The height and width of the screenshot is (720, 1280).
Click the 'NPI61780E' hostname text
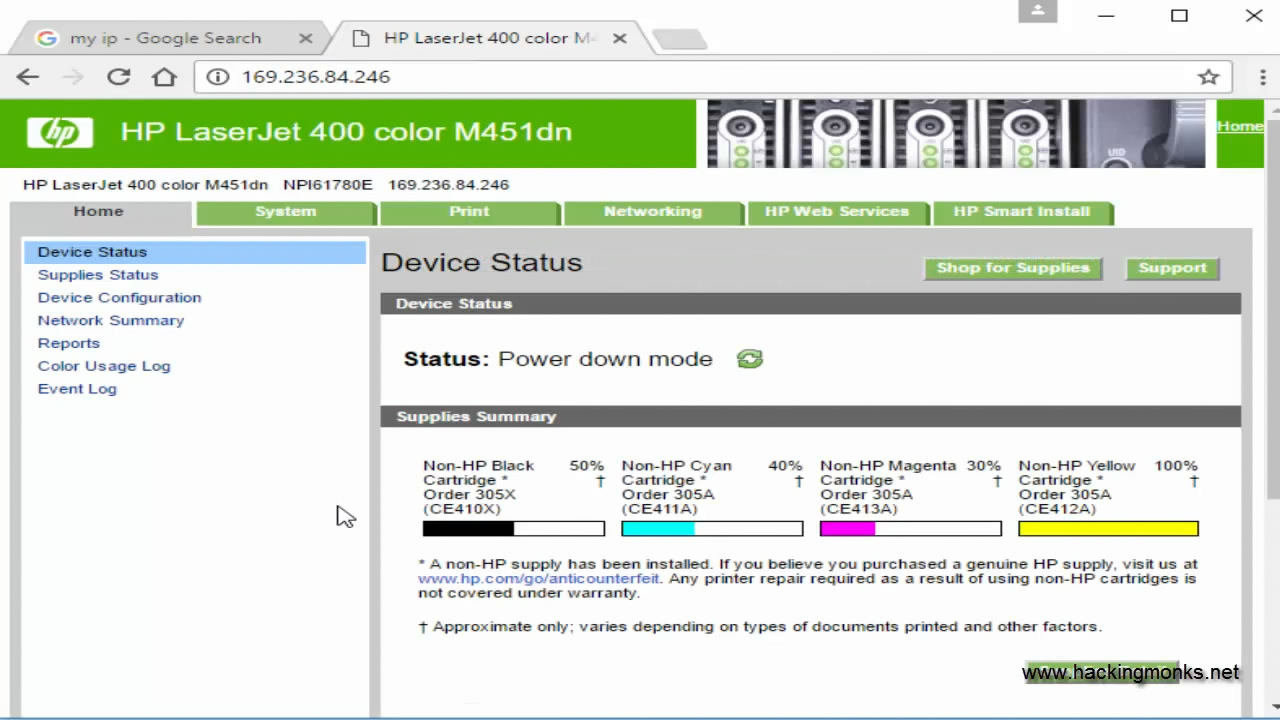328,185
